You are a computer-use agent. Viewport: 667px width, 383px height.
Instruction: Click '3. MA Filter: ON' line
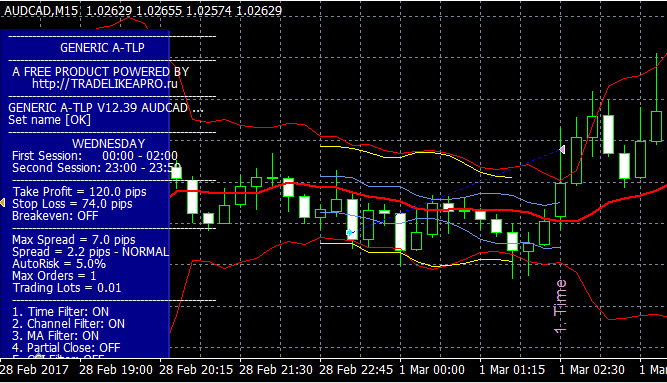55,335
